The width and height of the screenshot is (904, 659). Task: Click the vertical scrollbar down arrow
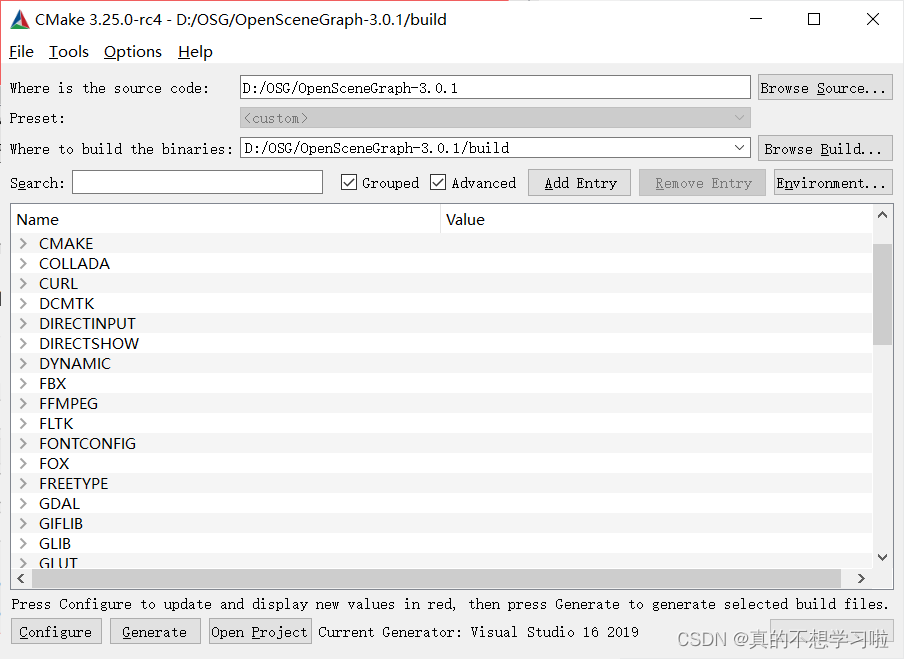pos(882,557)
